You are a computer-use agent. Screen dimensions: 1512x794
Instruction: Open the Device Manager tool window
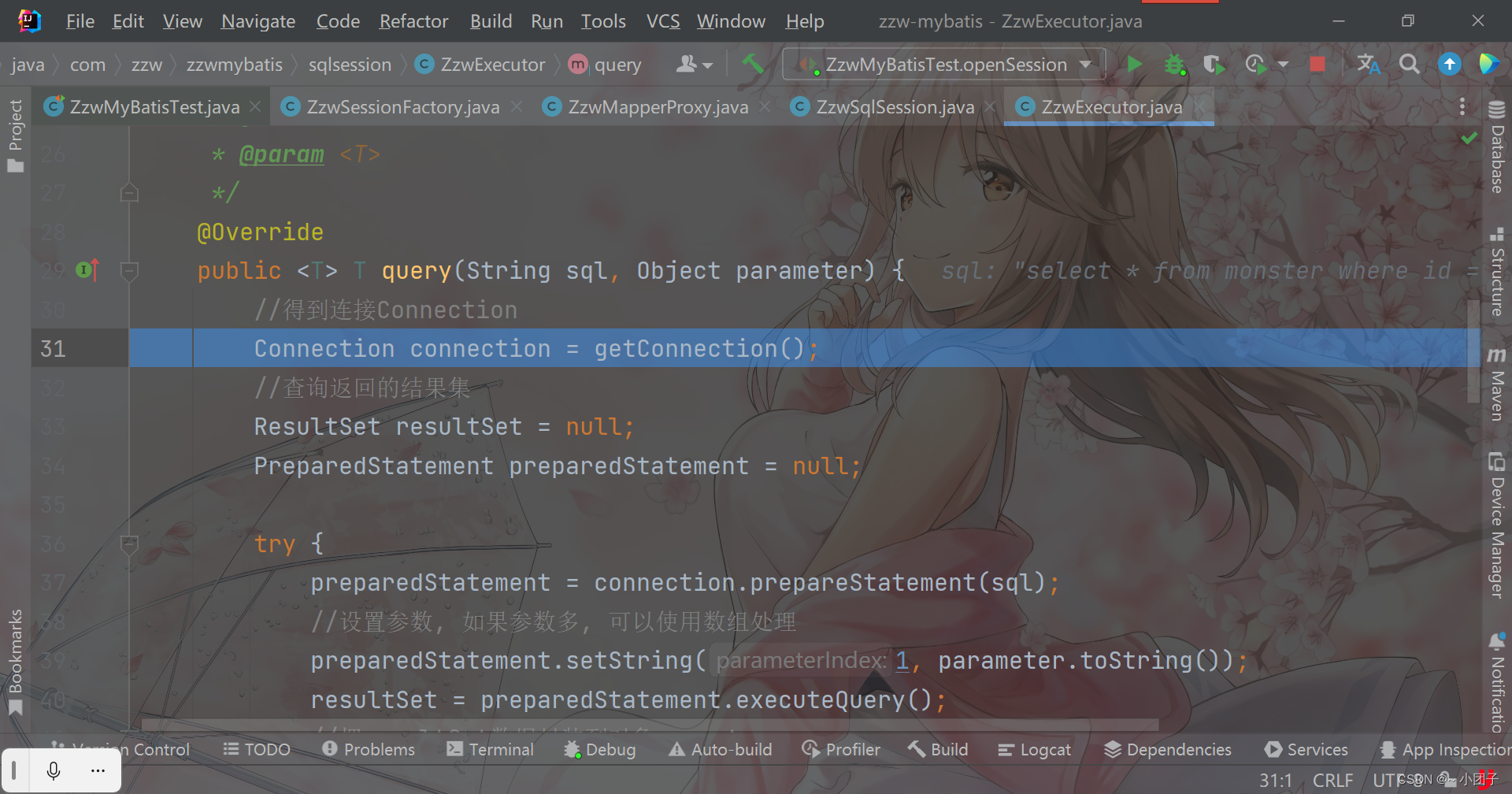click(x=1496, y=525)
